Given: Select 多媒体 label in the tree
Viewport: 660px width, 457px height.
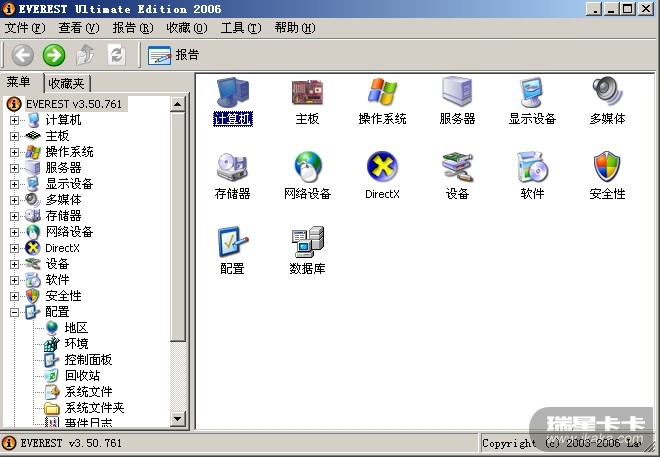Looking at the screenshot, I should (63, 200).
